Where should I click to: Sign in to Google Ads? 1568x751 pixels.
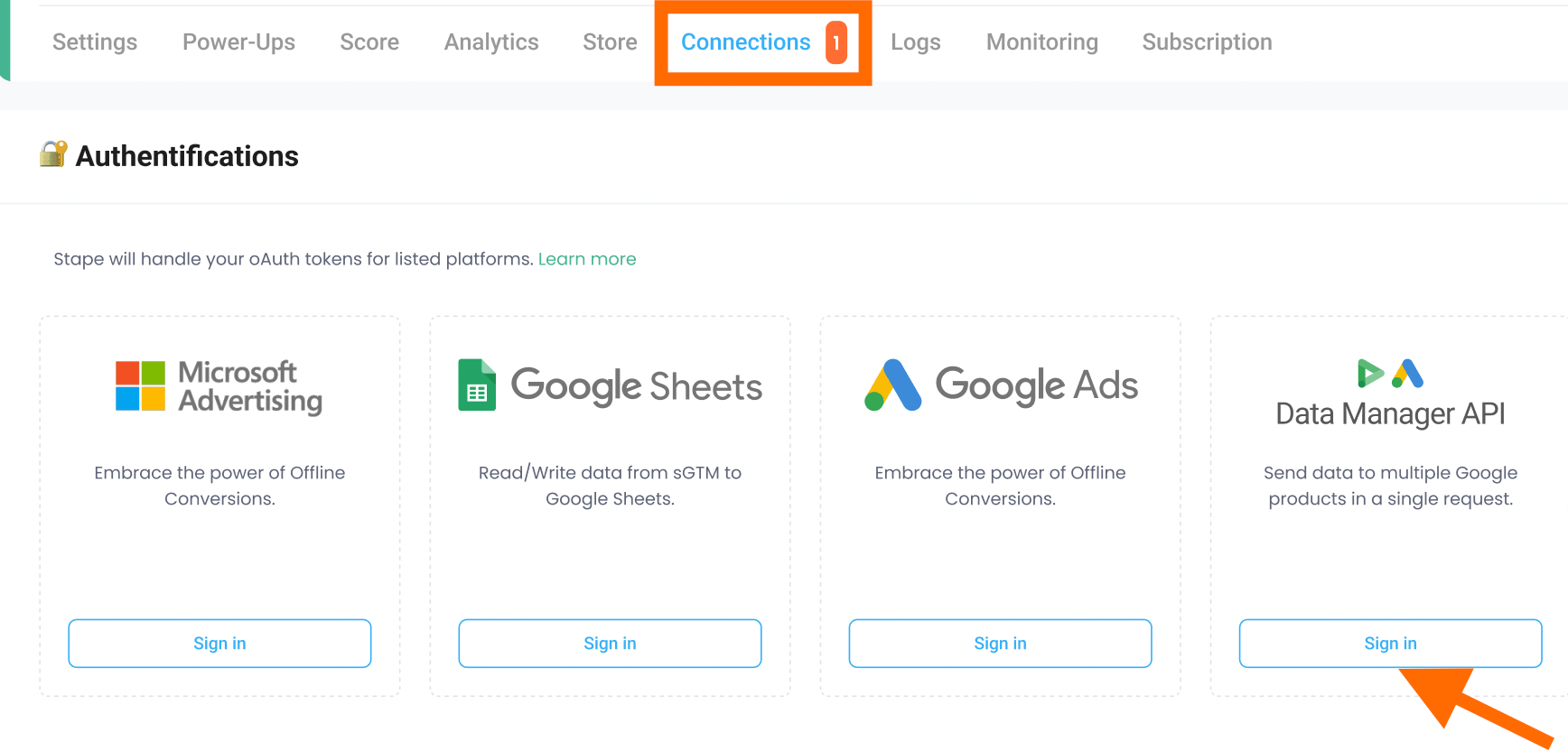tap(1000, 644)
